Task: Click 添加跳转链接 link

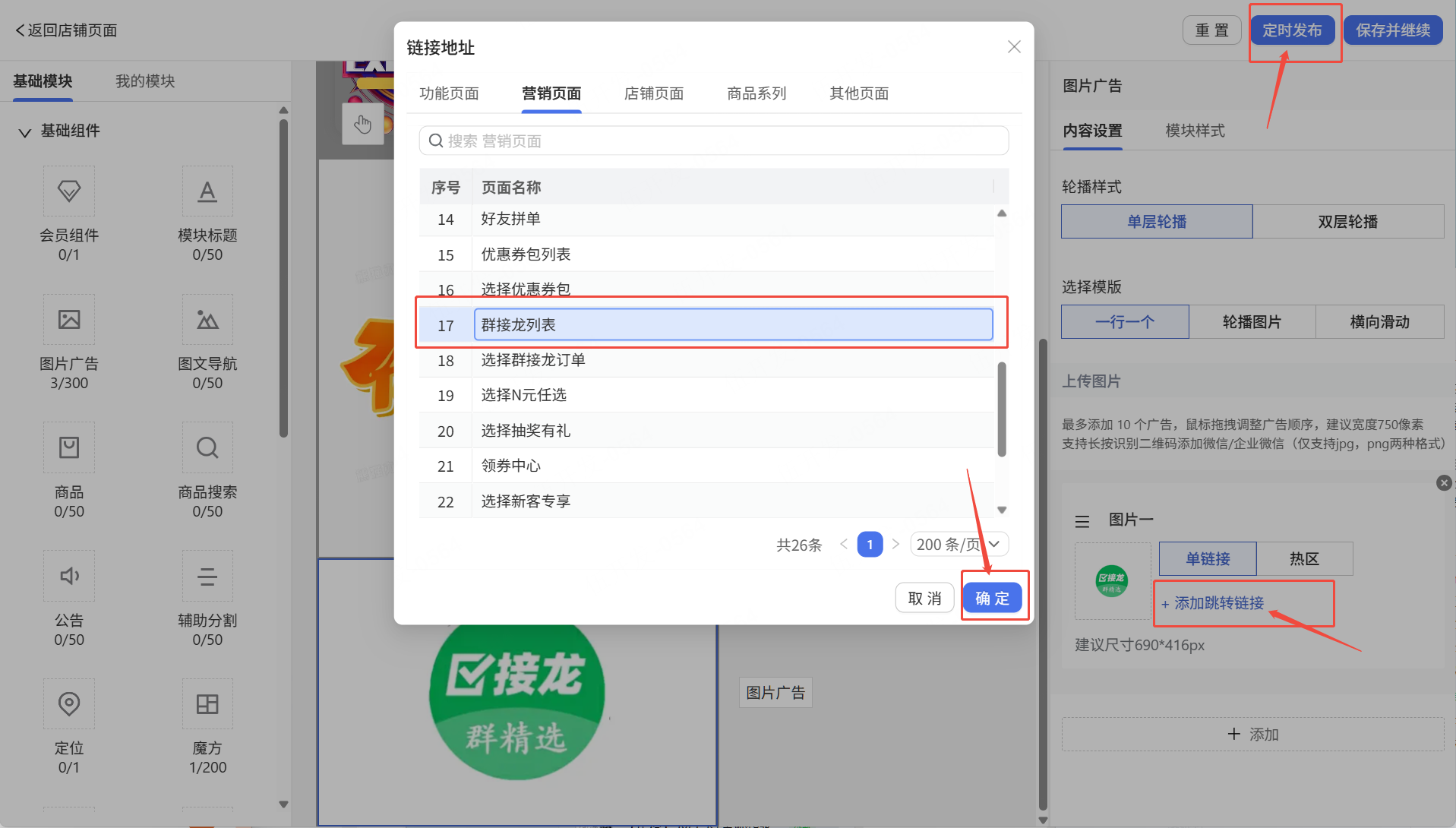Action: (1212, 603)
